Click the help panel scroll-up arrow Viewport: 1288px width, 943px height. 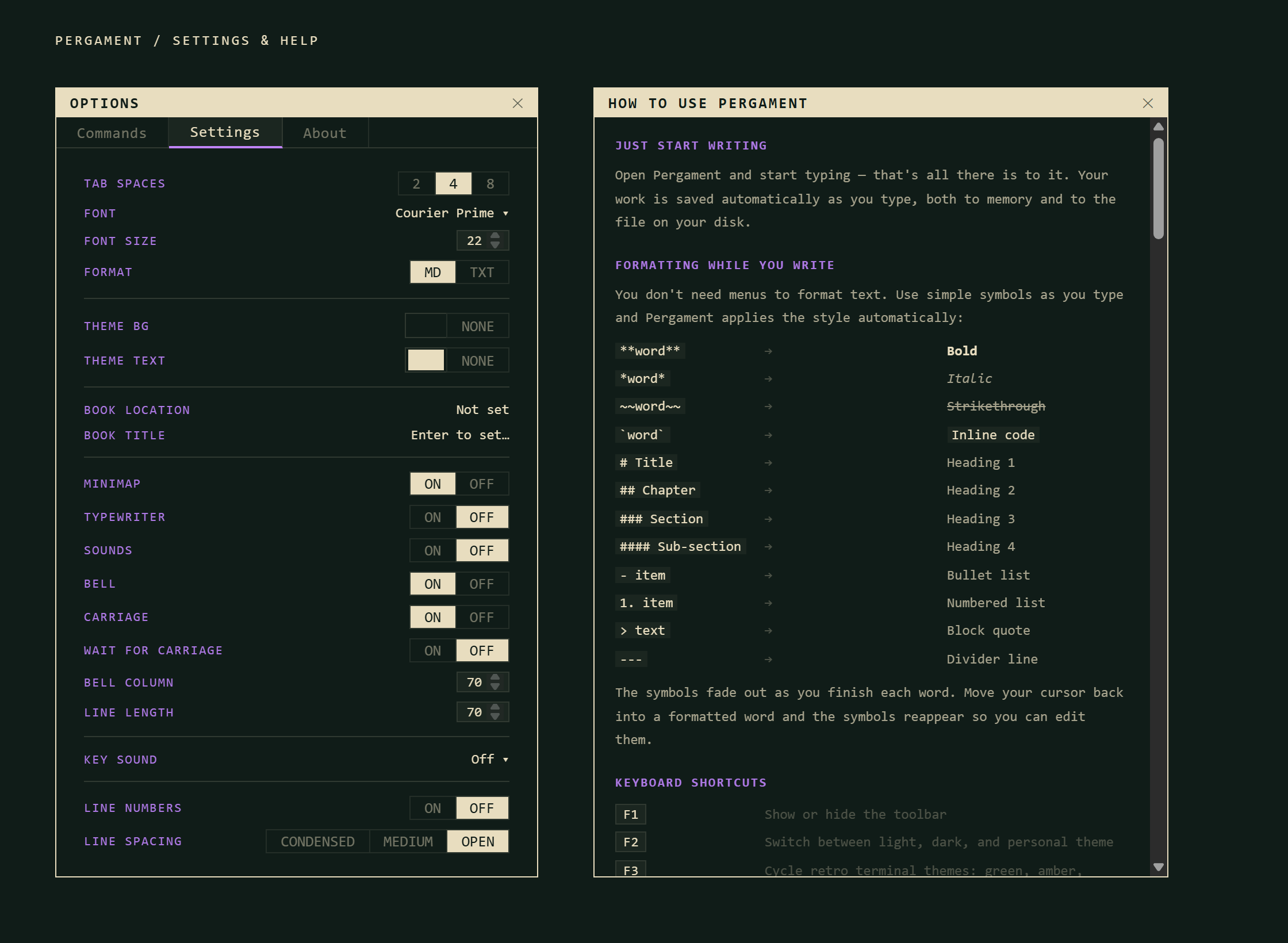[x=1159, y=126]
